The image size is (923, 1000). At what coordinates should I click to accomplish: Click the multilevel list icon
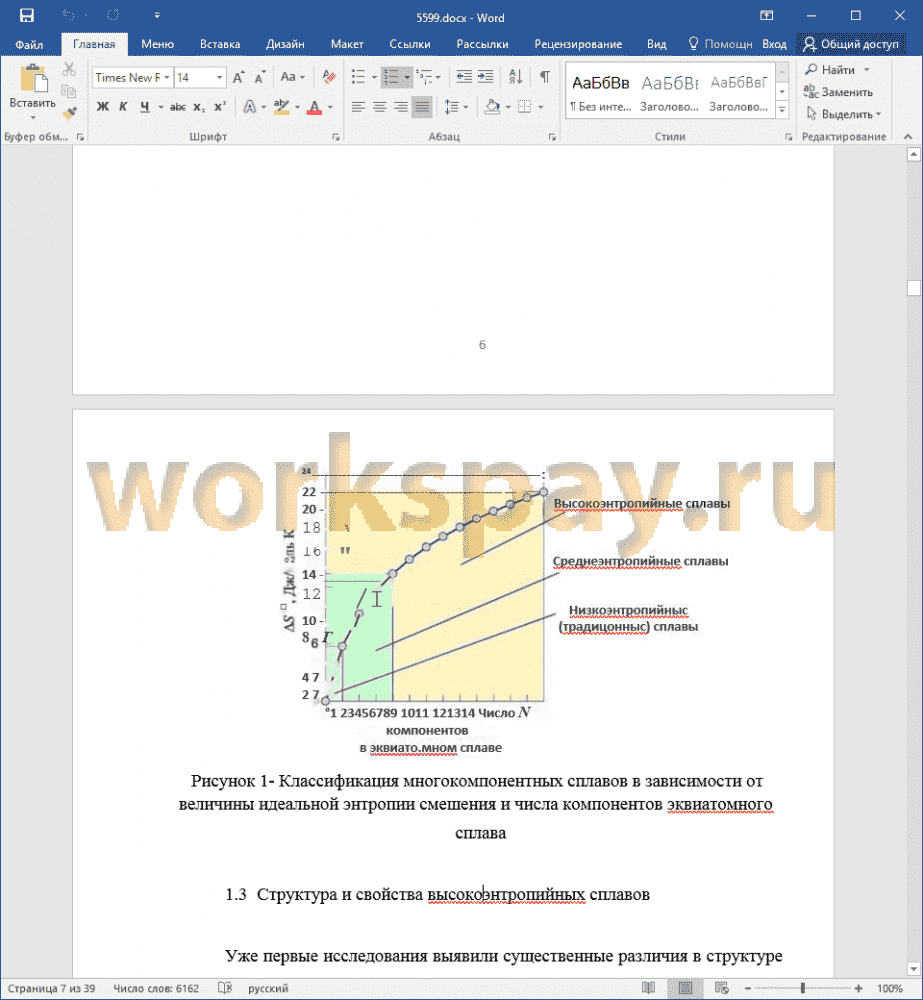pyautogui.click(x=424, y=77)
